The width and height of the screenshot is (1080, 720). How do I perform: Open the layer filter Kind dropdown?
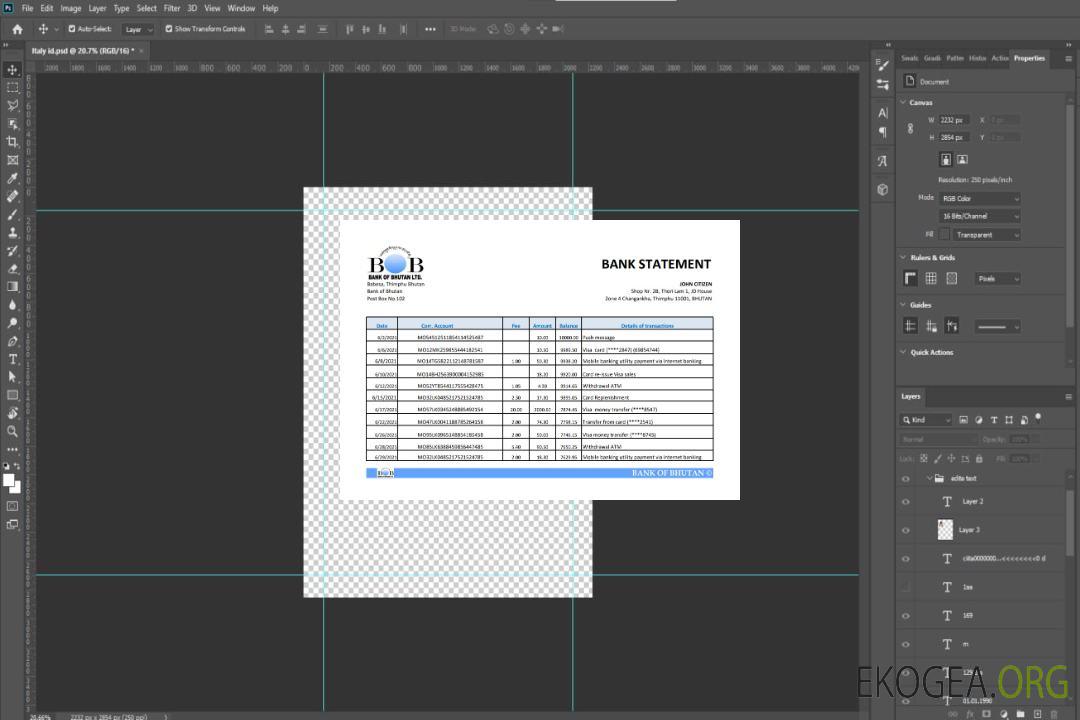pyautogui.click(x=926, y=420)
